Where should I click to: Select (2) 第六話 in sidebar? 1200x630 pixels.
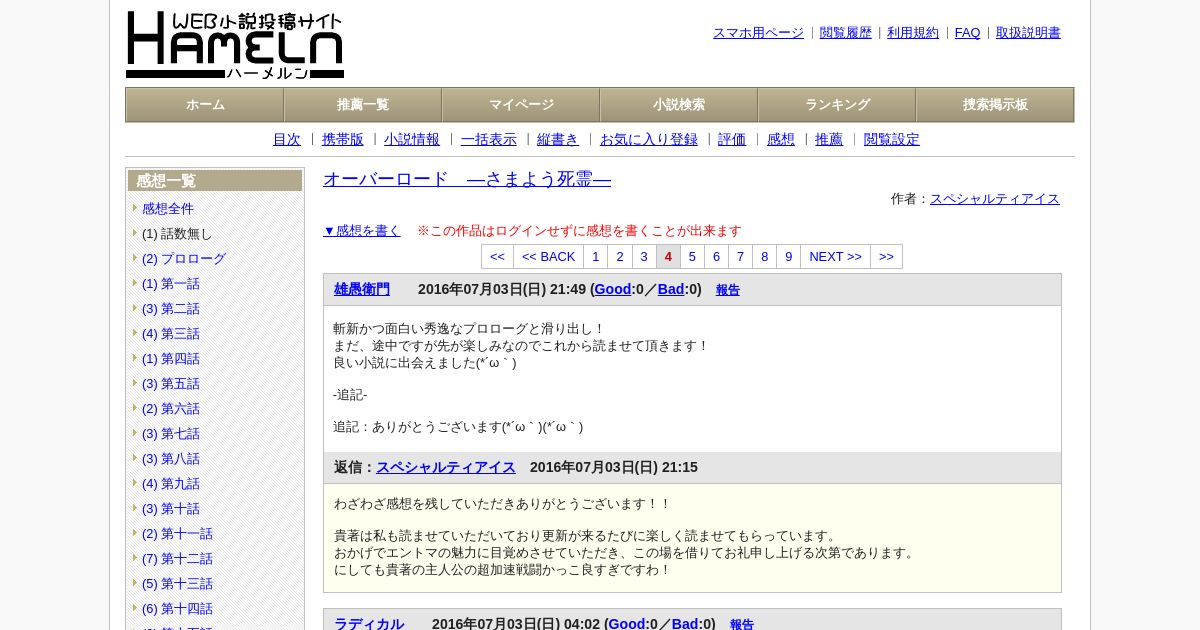click(171, 409)
